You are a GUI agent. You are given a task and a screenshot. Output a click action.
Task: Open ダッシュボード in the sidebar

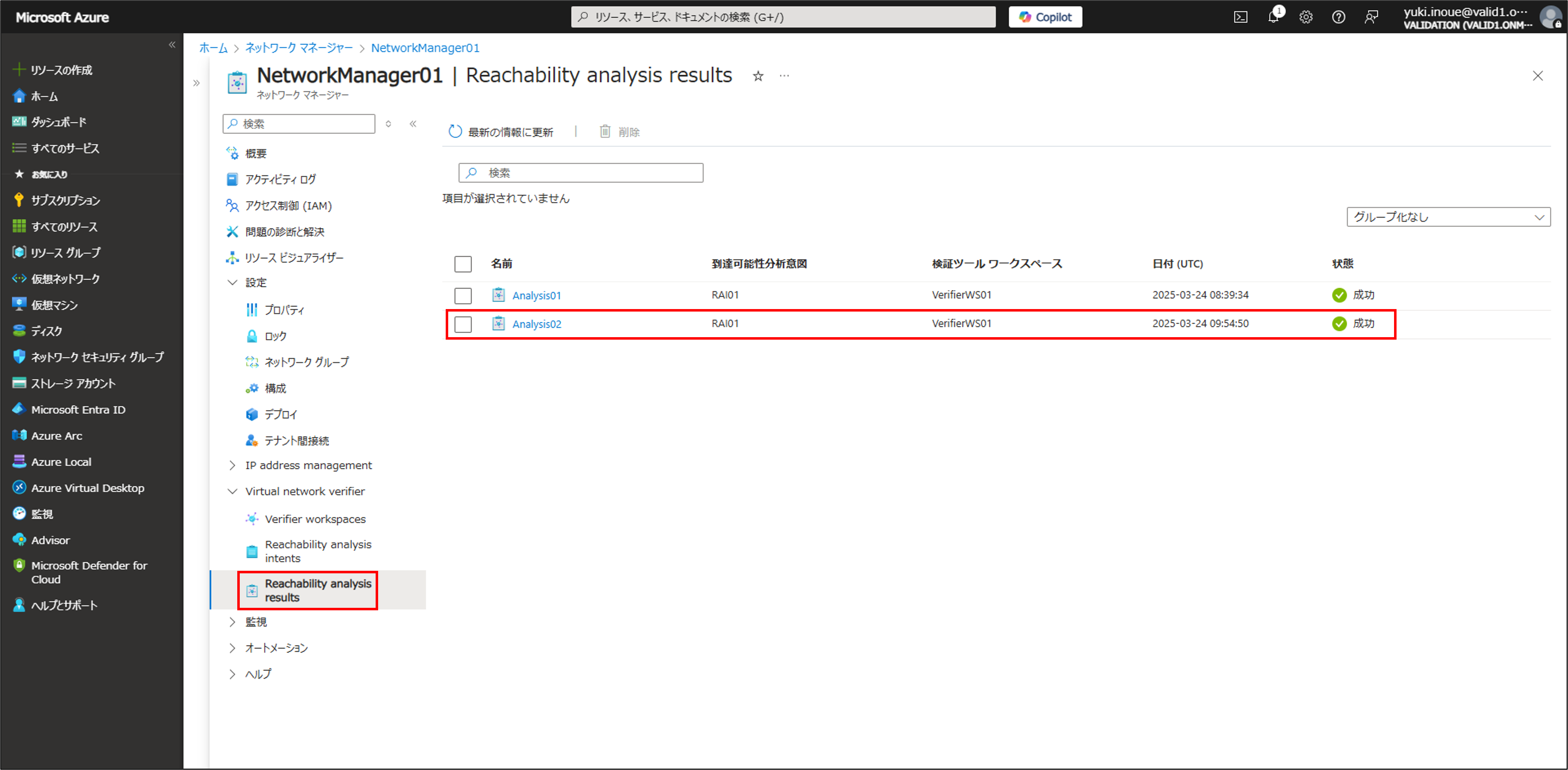click(x=50, y=122)
